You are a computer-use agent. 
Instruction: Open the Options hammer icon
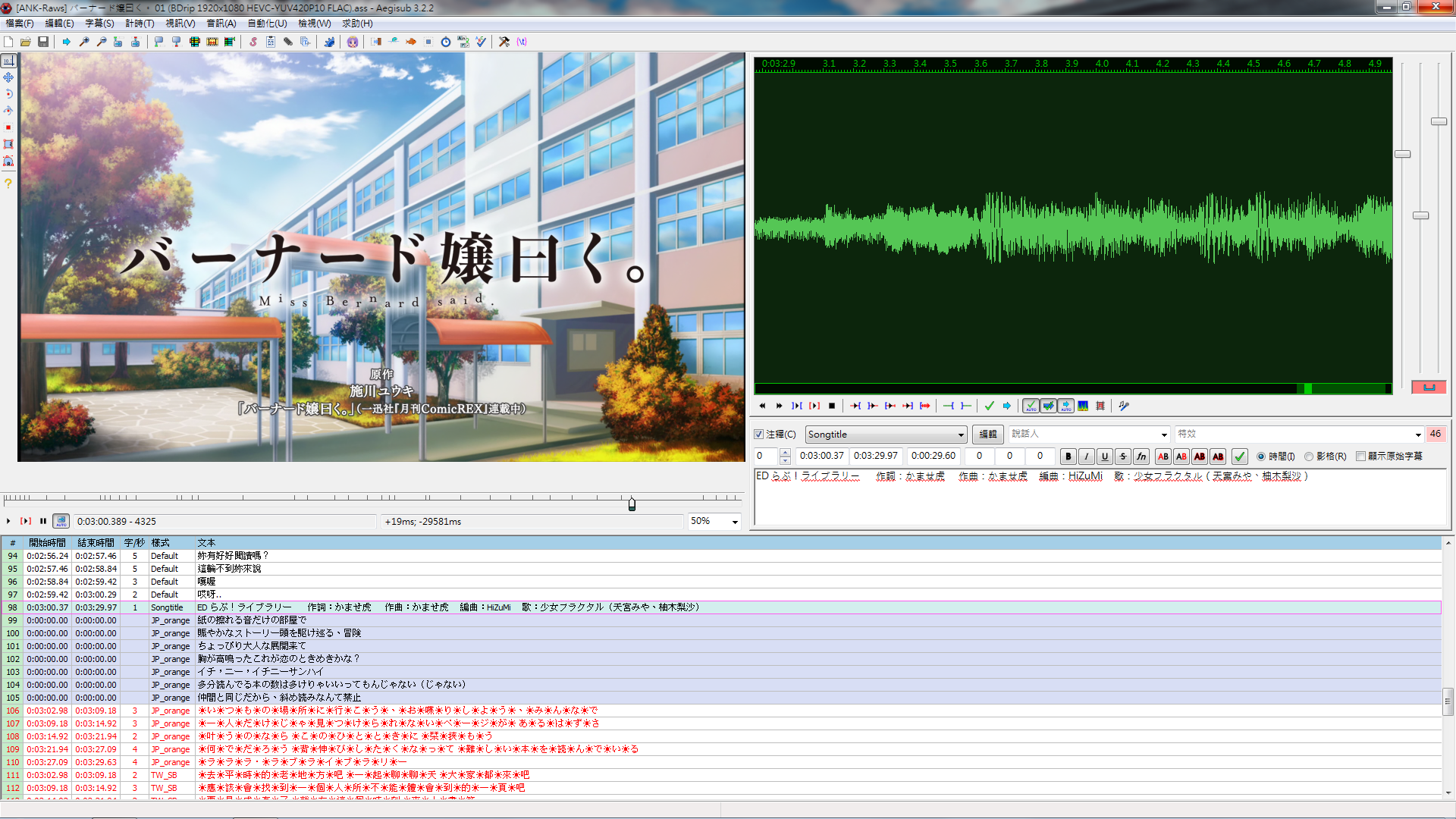pos(504,42)
